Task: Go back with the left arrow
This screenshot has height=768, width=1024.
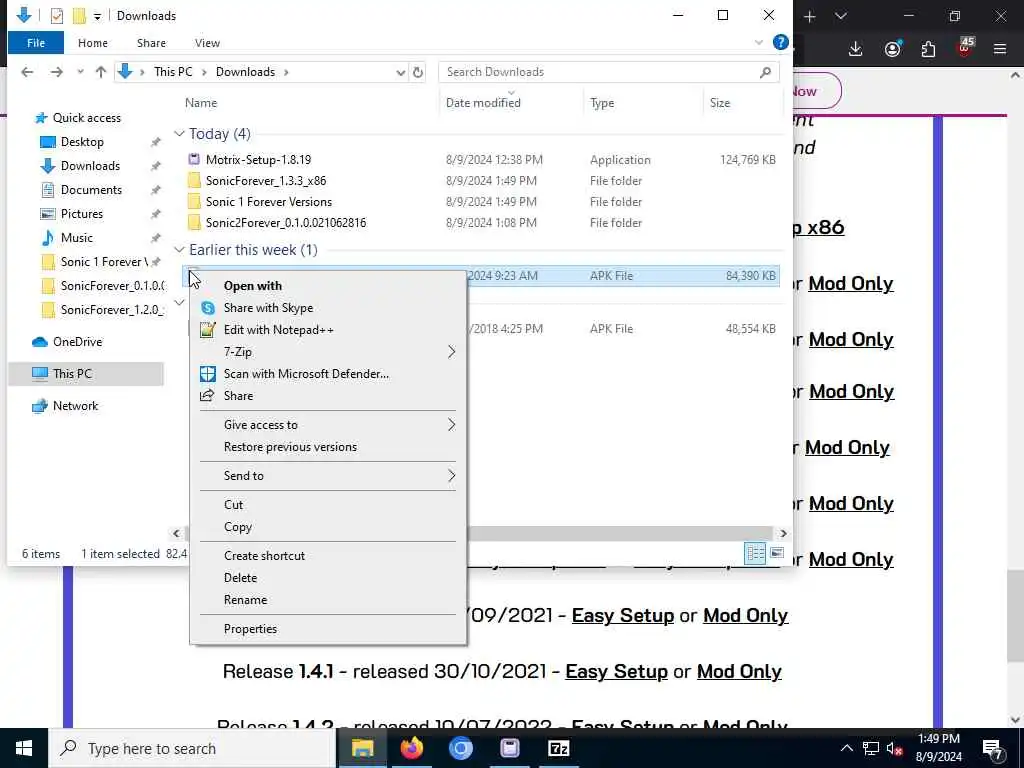Action: click(x=27, y=72)
